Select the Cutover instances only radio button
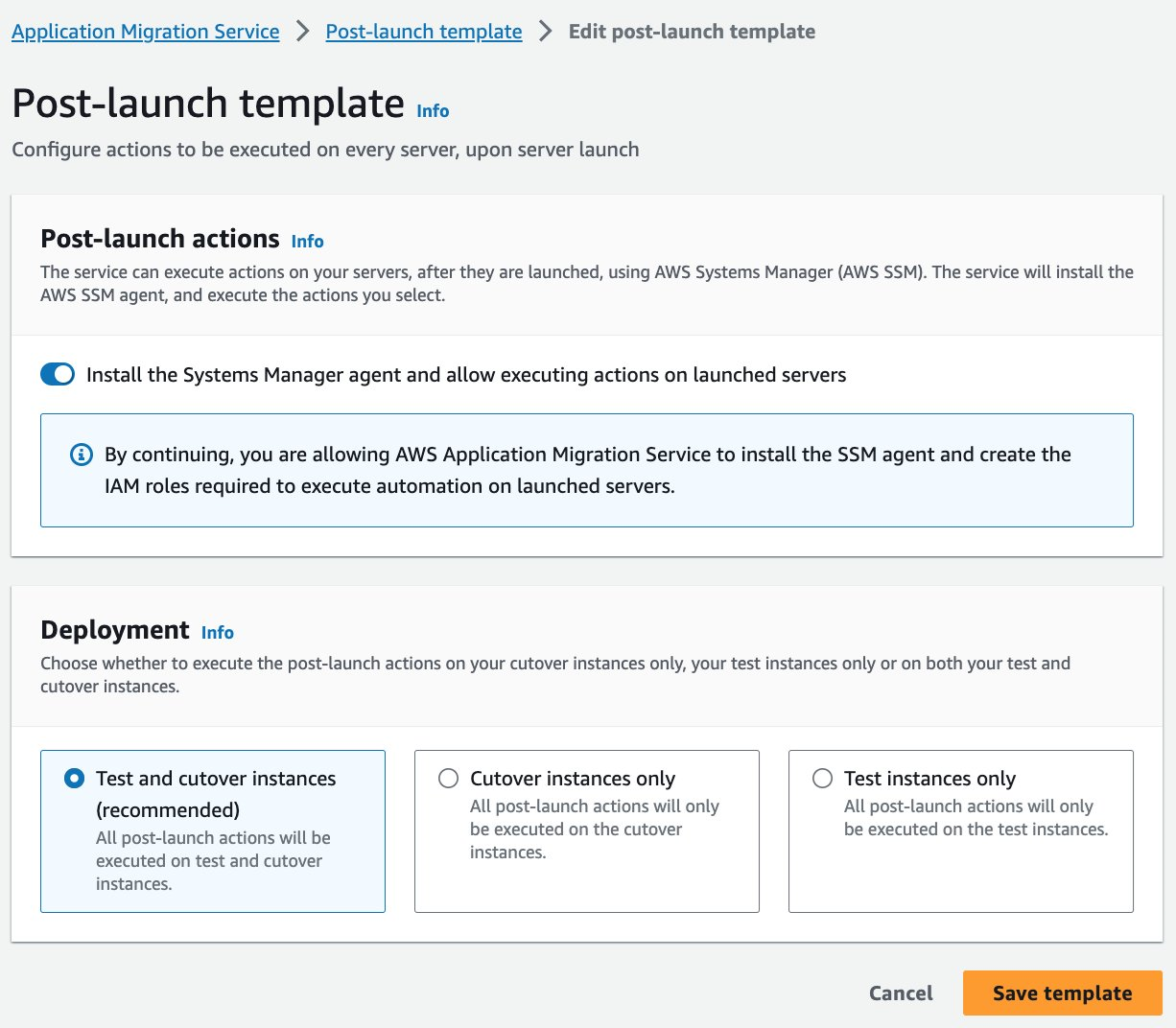This screenshot has height=1028, width=1176. pos(448,779)
